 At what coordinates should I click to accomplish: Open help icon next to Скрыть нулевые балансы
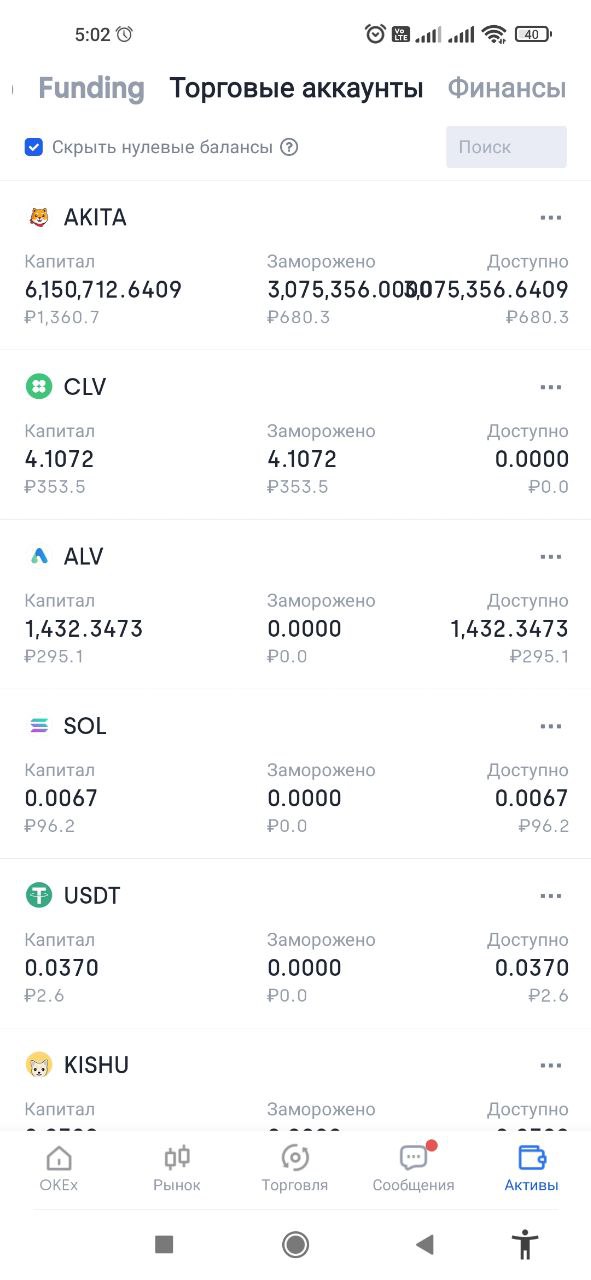pos(289,147)
